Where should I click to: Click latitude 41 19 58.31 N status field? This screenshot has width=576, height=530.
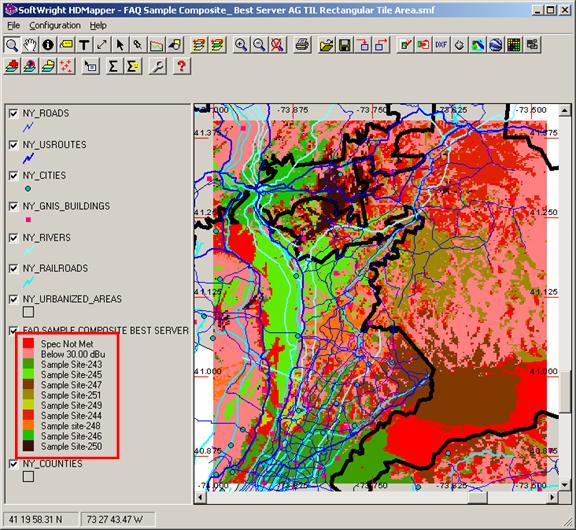click(x=40, y=519)
